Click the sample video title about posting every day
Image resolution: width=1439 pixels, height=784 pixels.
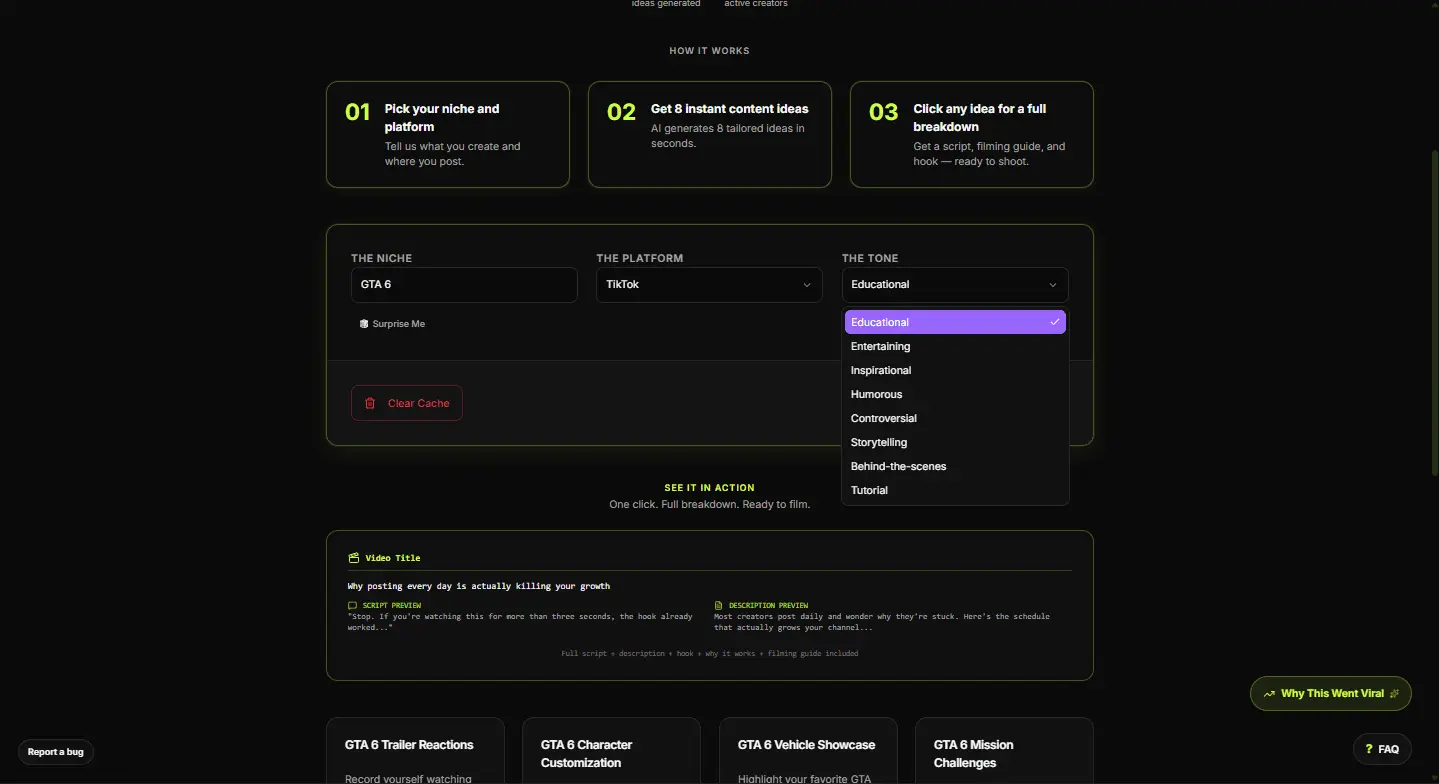(479, 586)
